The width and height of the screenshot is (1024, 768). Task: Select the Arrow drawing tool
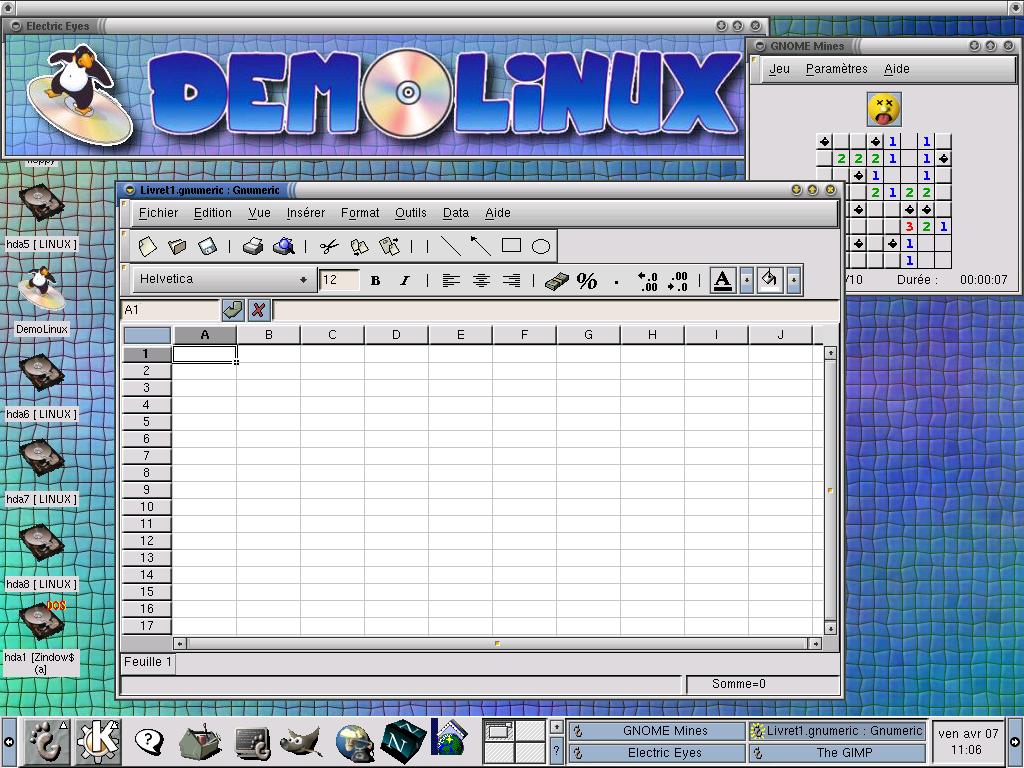click(x=481, y=246)
